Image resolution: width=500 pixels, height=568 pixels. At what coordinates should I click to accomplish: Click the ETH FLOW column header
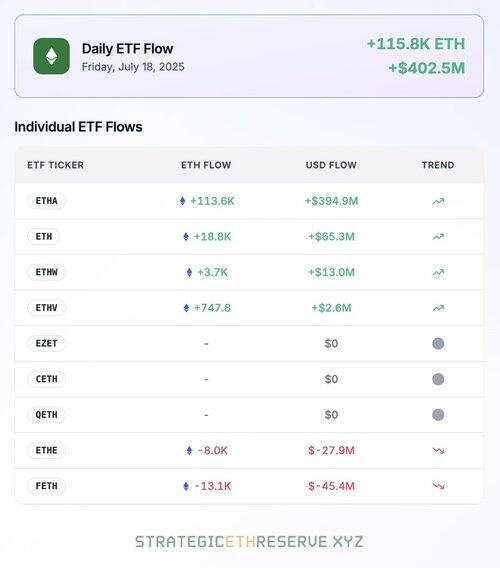coord(206,165)
